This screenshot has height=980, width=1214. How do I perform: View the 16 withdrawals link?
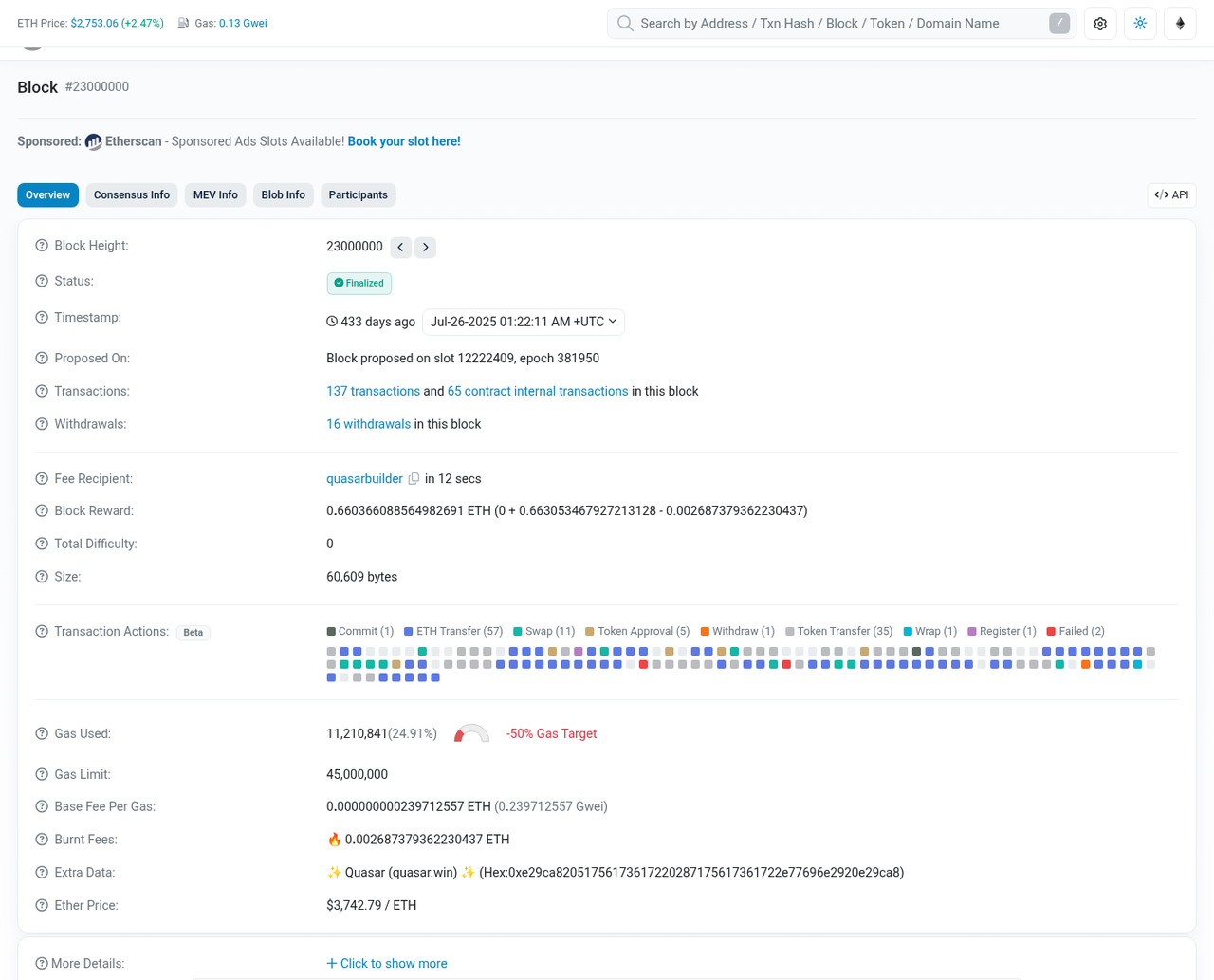tap(368, 425)
